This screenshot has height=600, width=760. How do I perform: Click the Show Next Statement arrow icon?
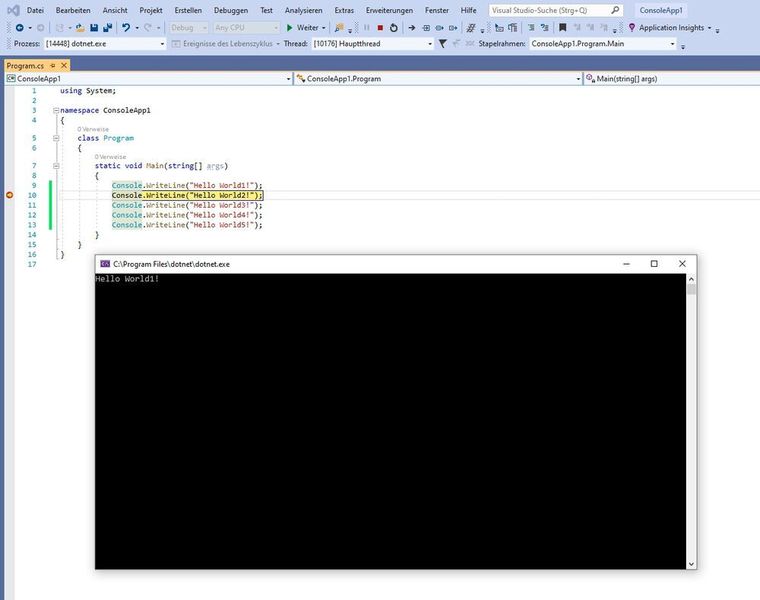[412, 28]
